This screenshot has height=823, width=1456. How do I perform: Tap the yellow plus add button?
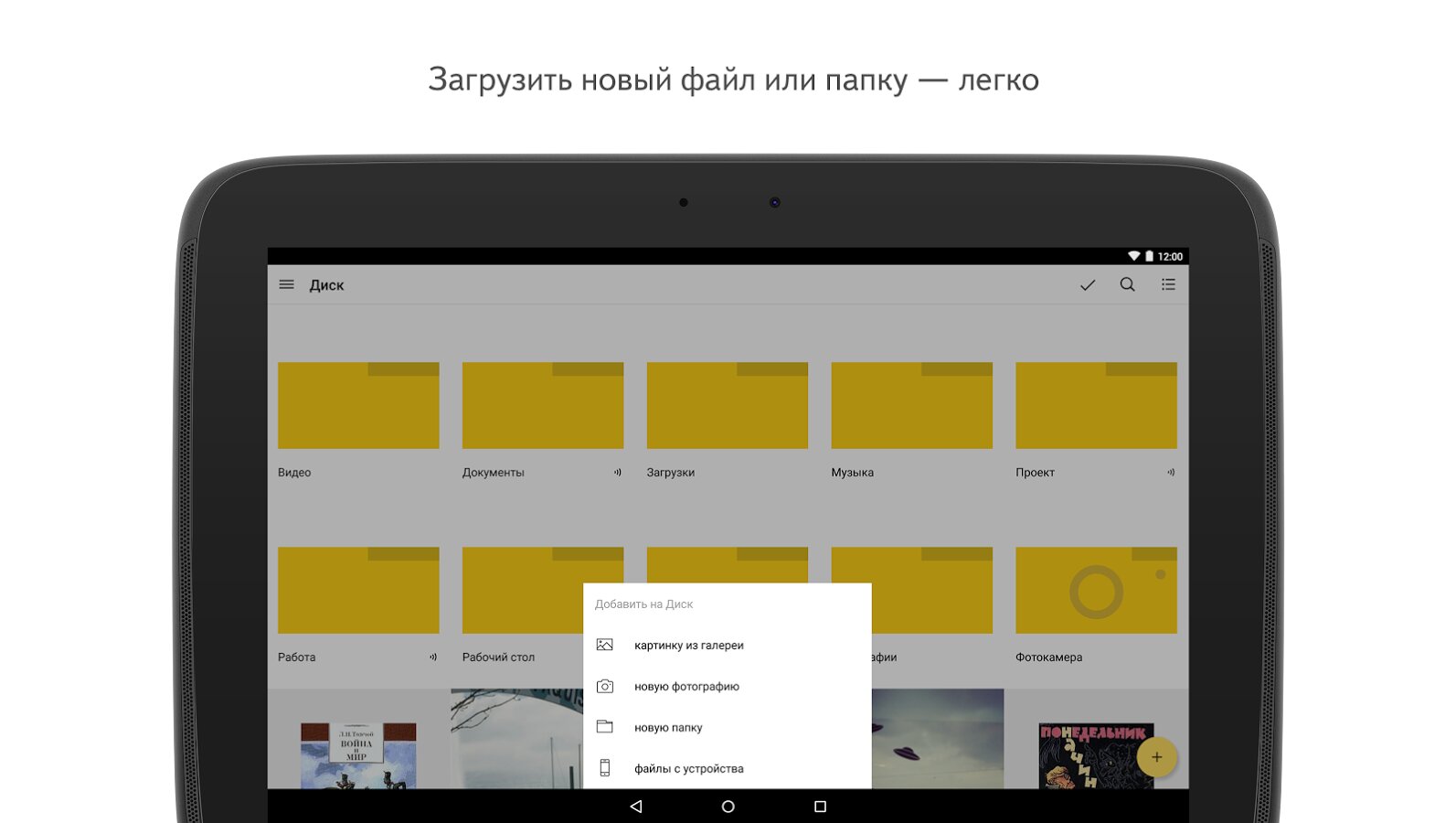1156,757
